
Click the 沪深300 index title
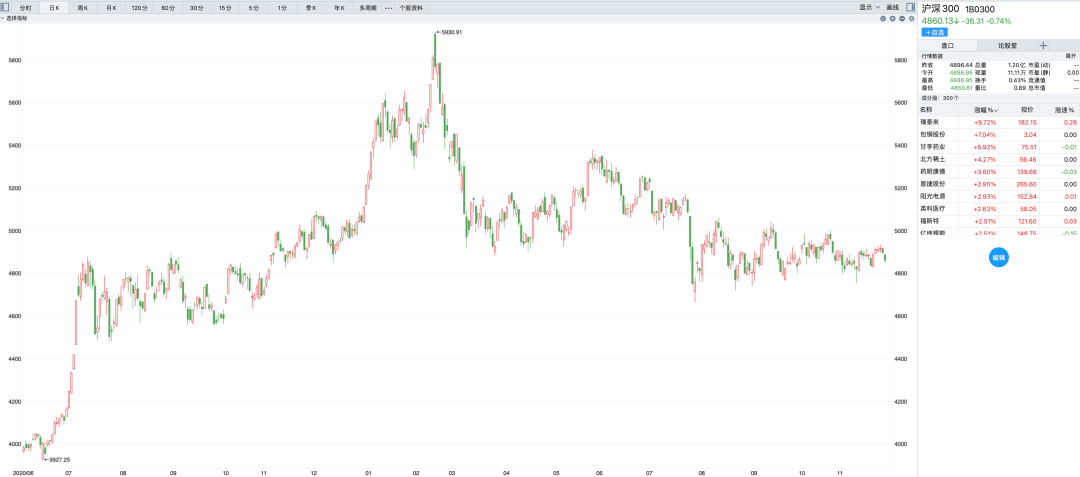(x=940, y=8)
